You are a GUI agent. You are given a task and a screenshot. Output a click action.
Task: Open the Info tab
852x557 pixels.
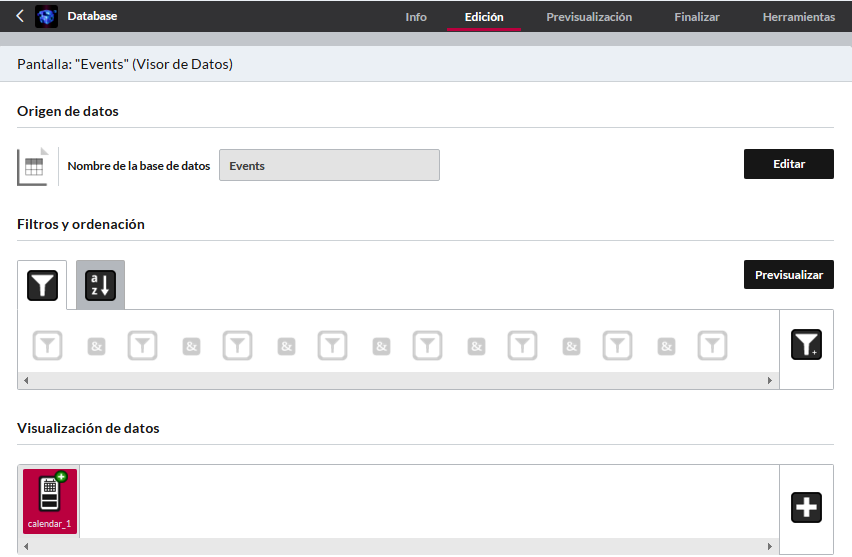(416, 17)
